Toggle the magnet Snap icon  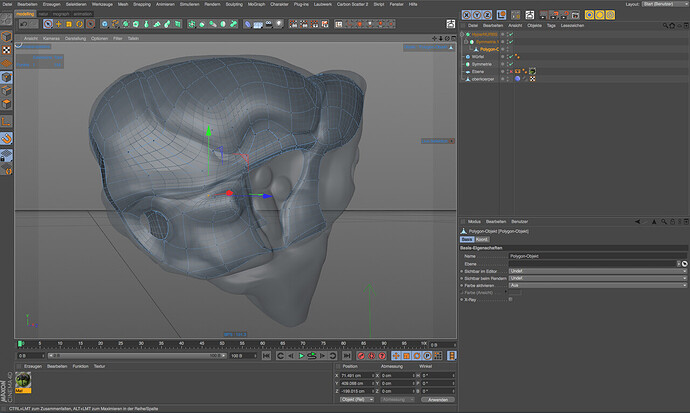pos(6,139)
